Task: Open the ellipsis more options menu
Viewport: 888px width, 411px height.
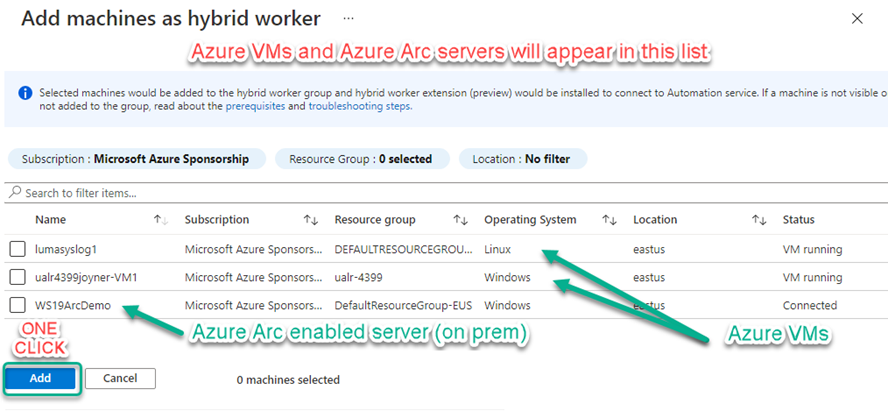Action: tap(349, 19)
